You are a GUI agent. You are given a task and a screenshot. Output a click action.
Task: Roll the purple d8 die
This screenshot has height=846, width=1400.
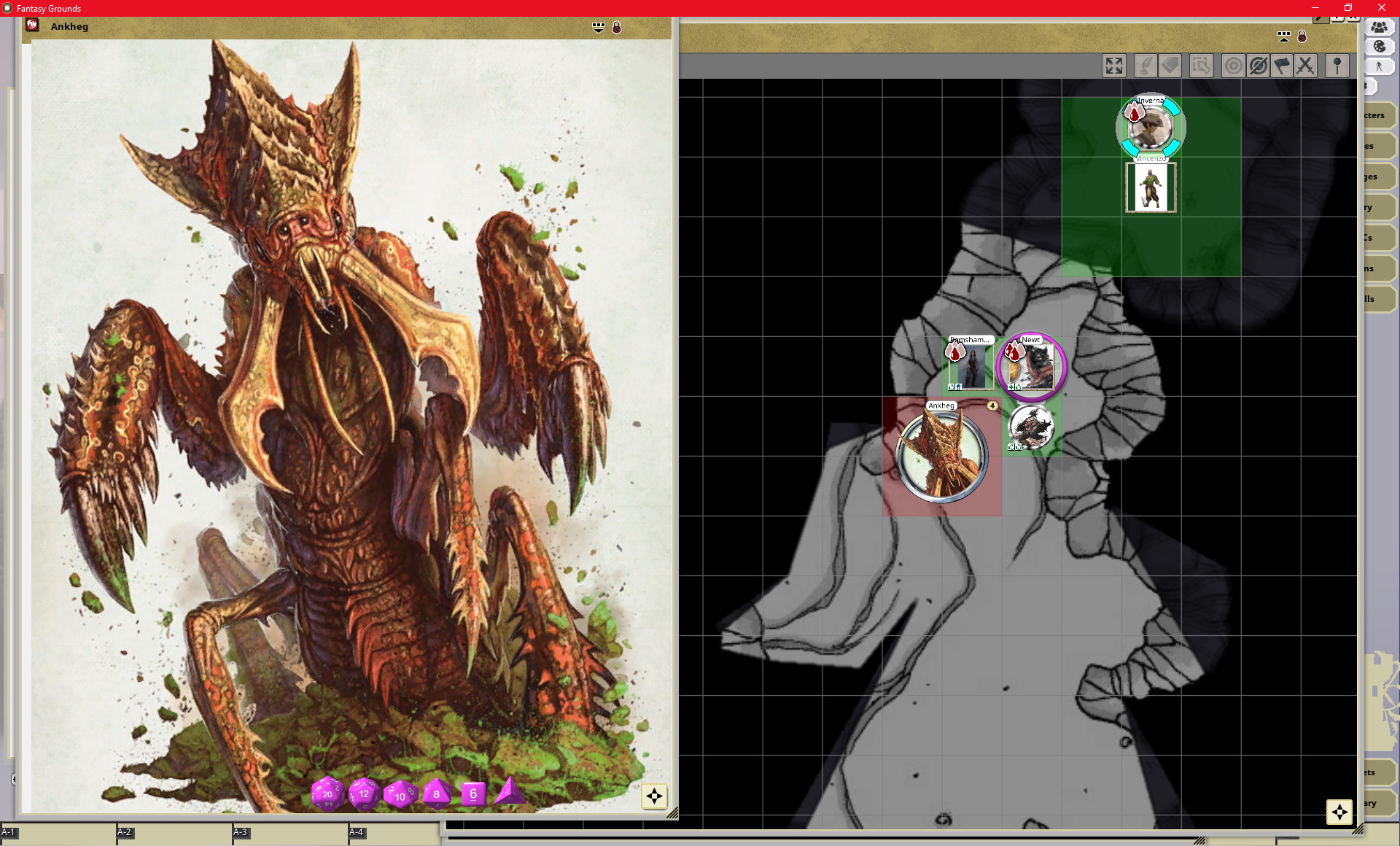[x=437, y=793]
